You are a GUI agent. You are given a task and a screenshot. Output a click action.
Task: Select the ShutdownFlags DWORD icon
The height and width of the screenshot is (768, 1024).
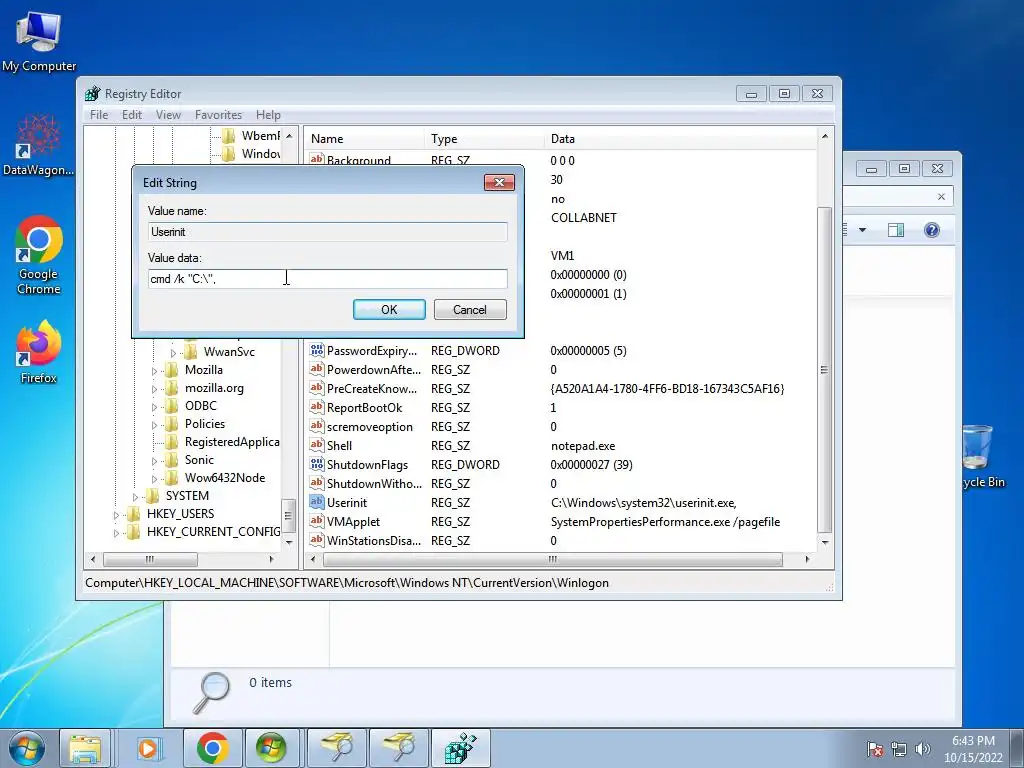317,464
